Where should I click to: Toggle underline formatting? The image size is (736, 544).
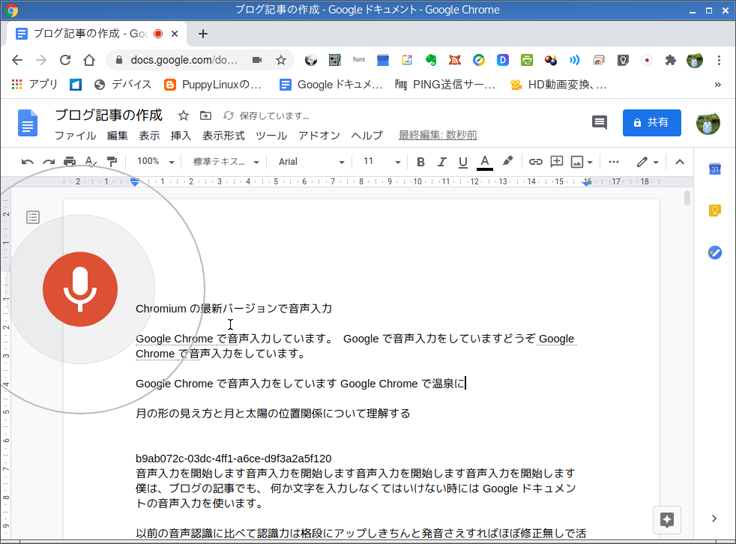coord(463,162)
